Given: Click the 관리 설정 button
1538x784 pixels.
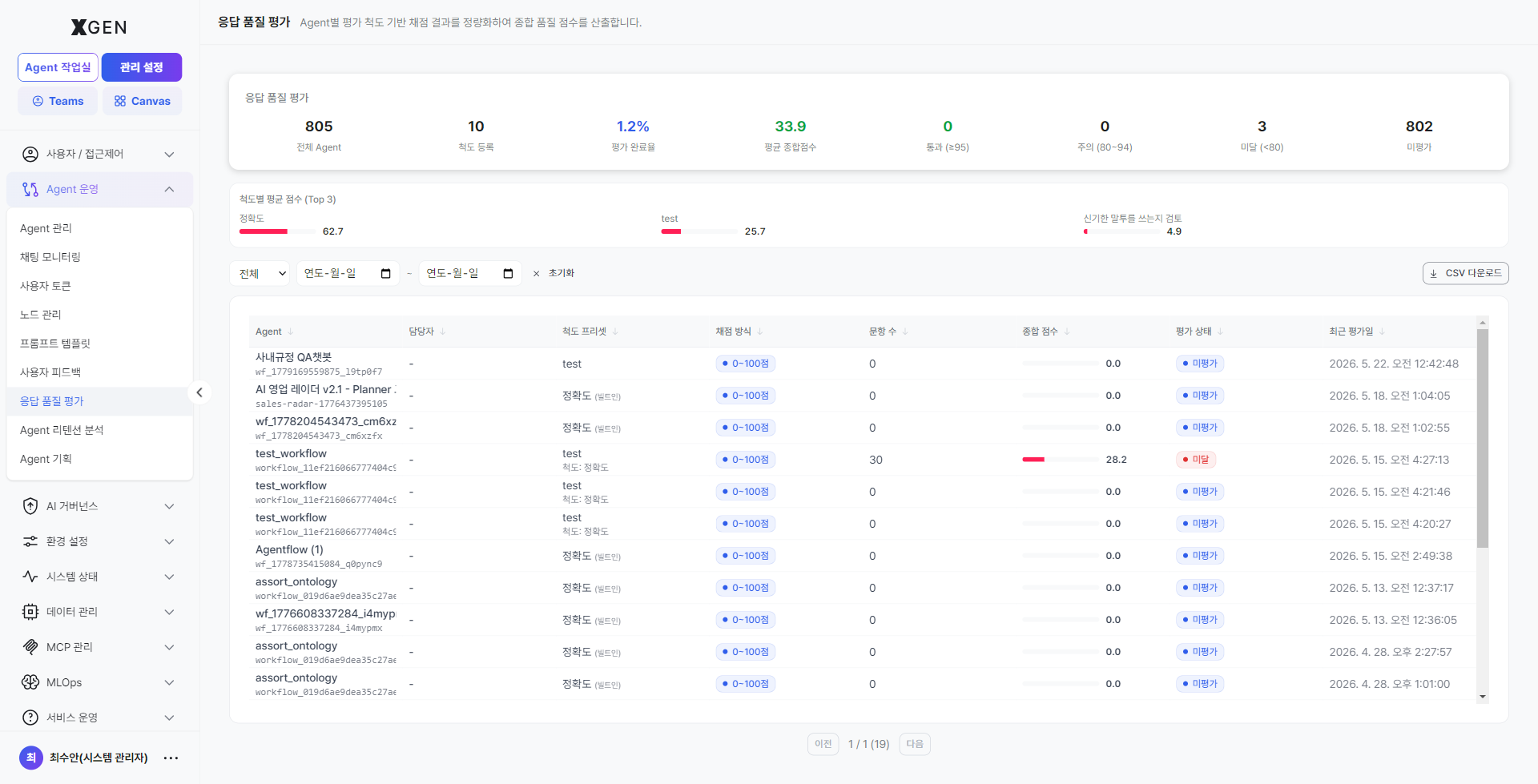Looking at the screenshot, I should pyautogui.click(x=142, y=67).
